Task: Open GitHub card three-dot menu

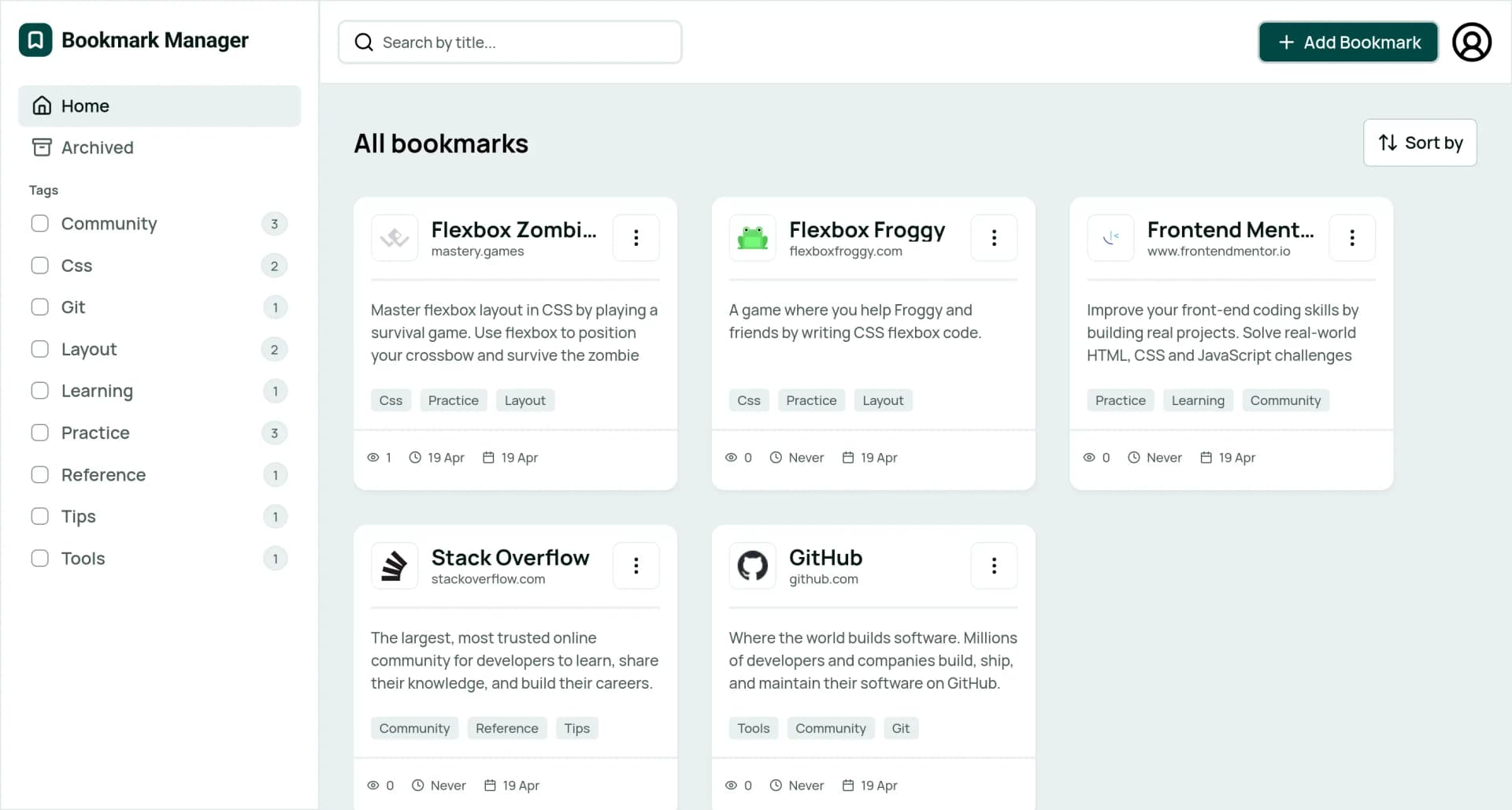Action: [x=994, y=566]
